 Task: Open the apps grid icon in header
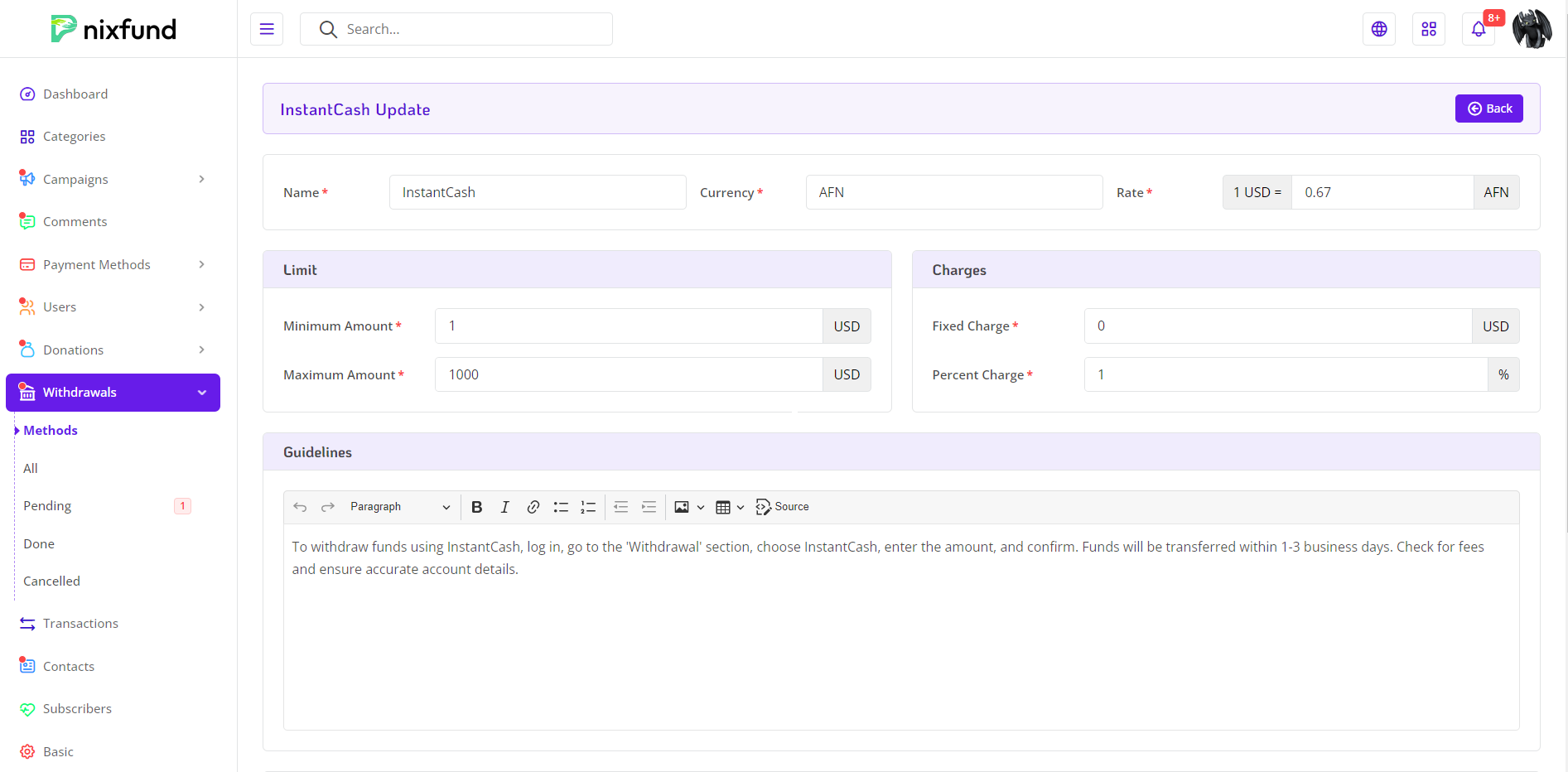point(1429,29)
